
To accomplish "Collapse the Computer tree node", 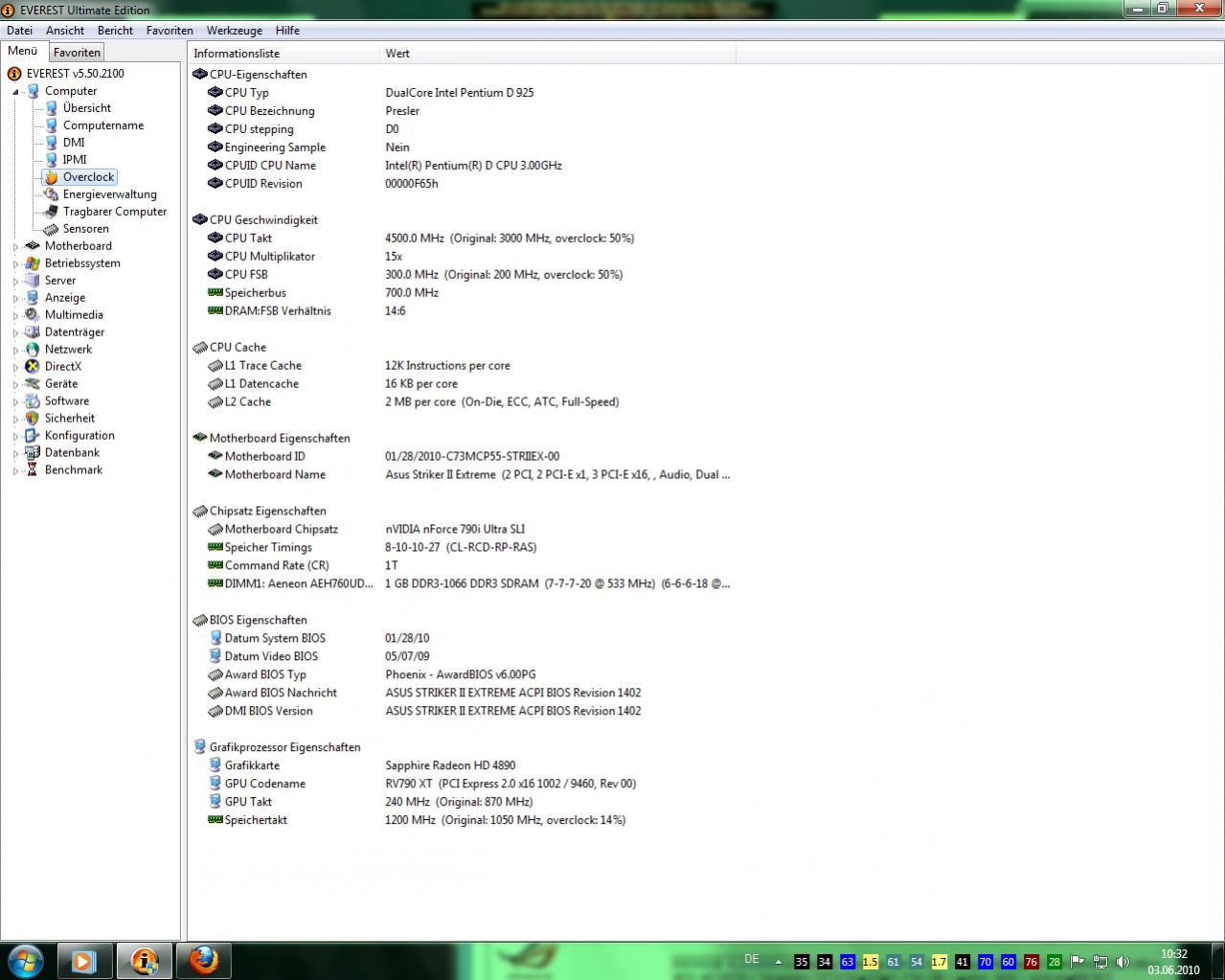I will click(15, 92).
